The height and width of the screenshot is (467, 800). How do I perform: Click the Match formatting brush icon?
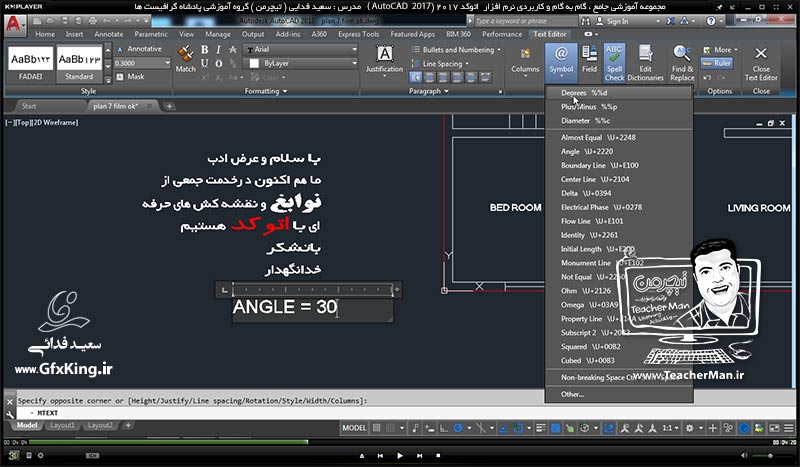click(x=185, y=53)
